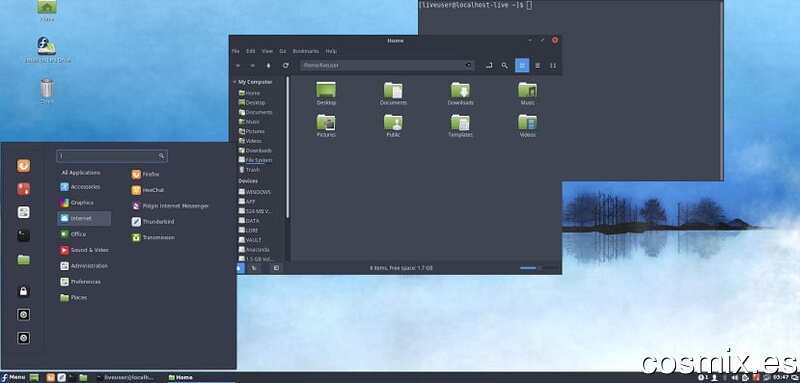Search files with the magnifier icon
Viewport: 800px width, 383px height.
[x=505, y=65]
